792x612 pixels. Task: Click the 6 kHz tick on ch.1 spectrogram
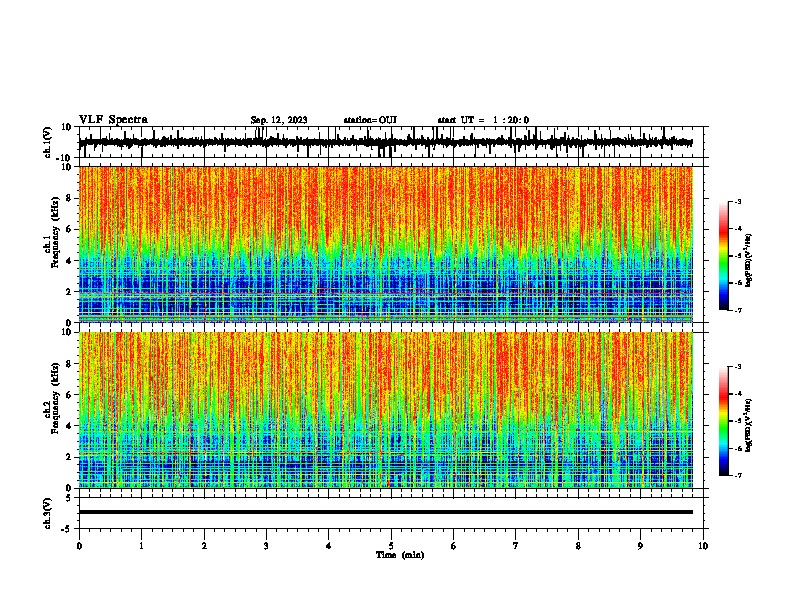point(69,229)
